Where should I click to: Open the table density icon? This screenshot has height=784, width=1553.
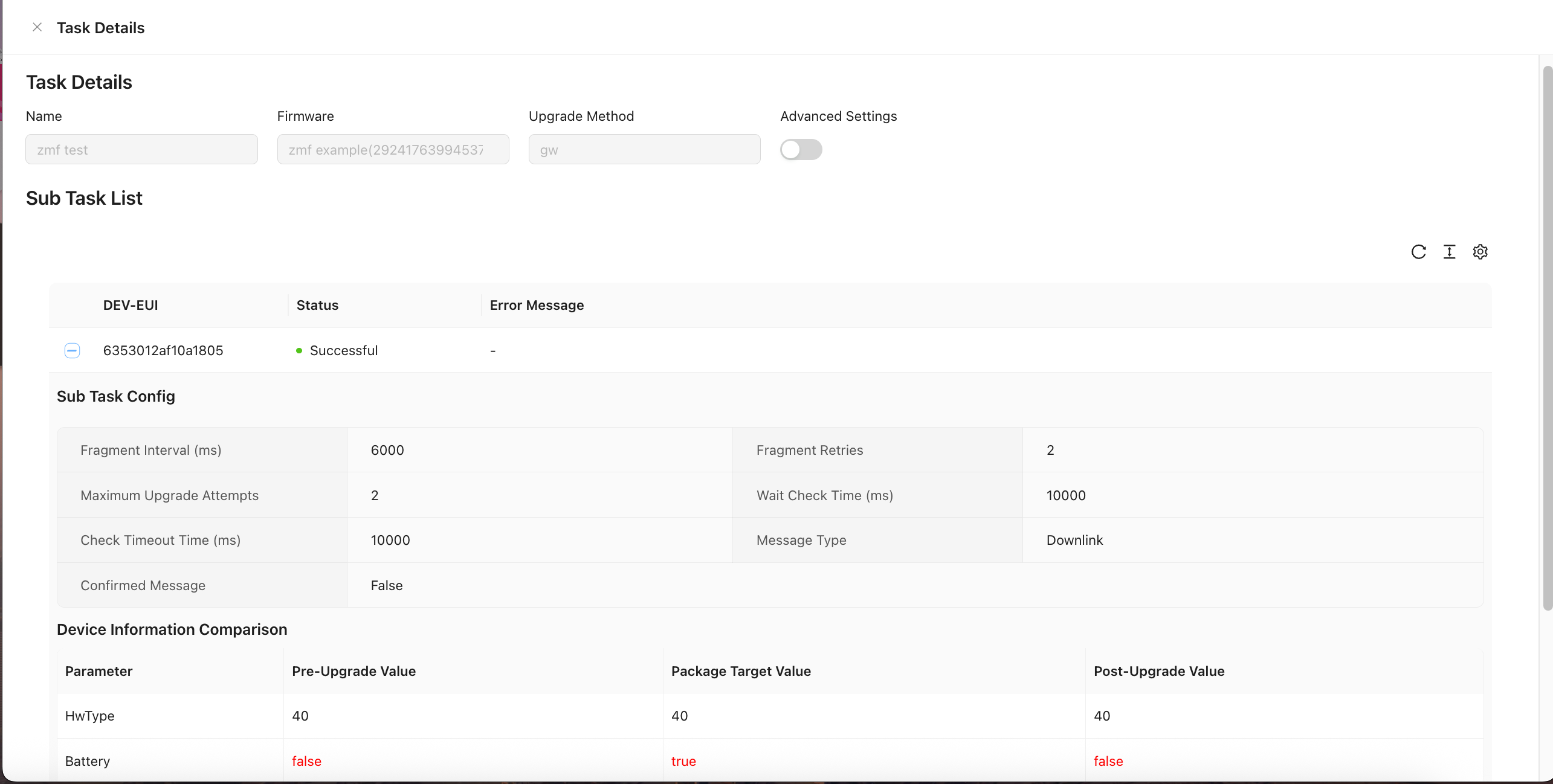point(1449,252)
